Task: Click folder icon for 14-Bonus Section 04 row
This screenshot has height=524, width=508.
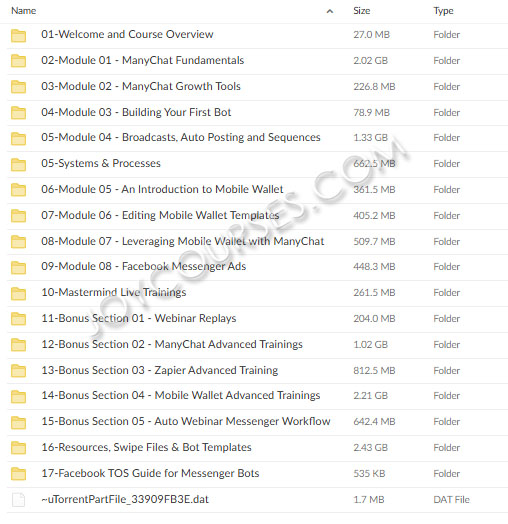Action: 18,396
